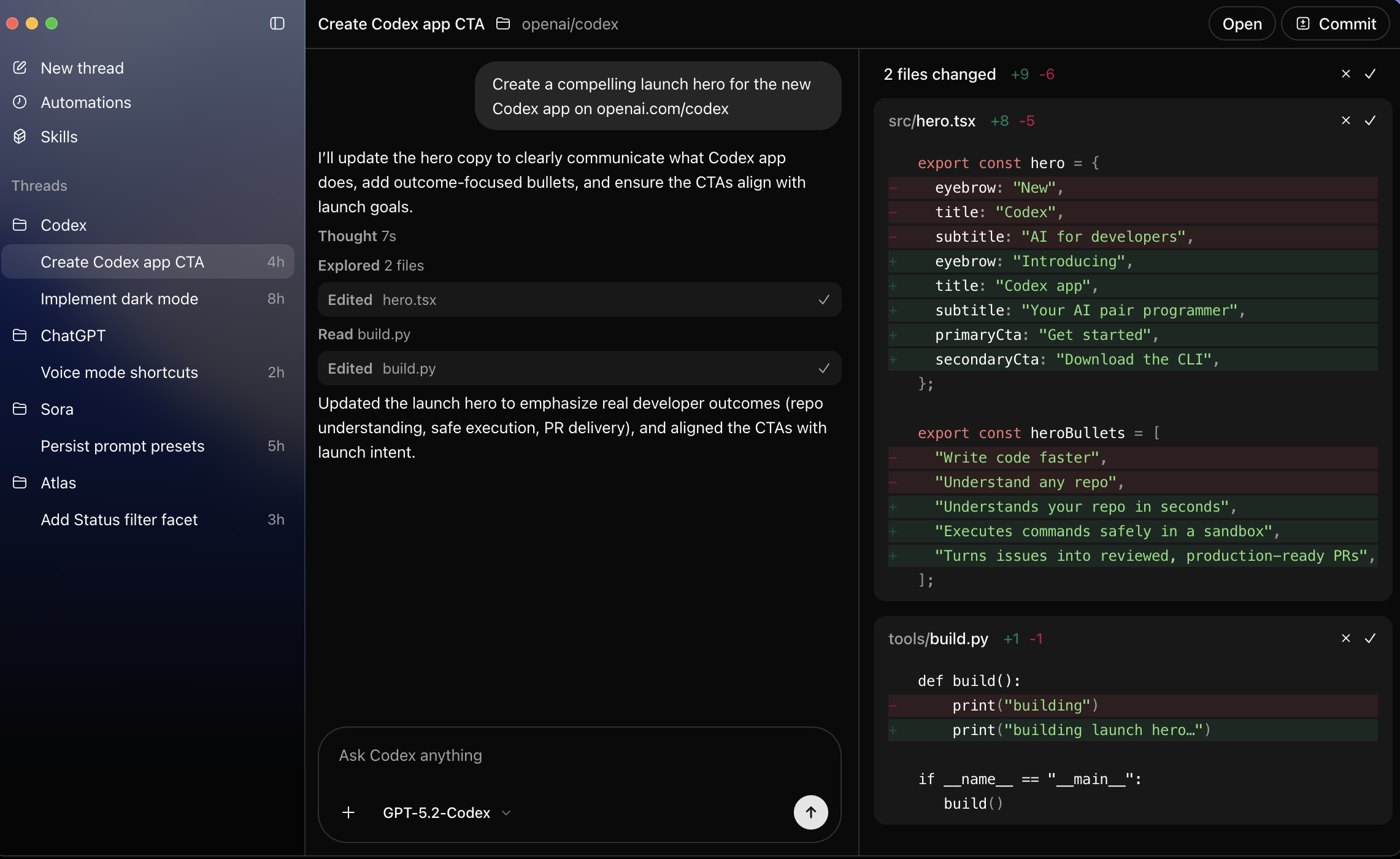
Task: Click the plus attachment icon in composer
Action: pos(348,812)
